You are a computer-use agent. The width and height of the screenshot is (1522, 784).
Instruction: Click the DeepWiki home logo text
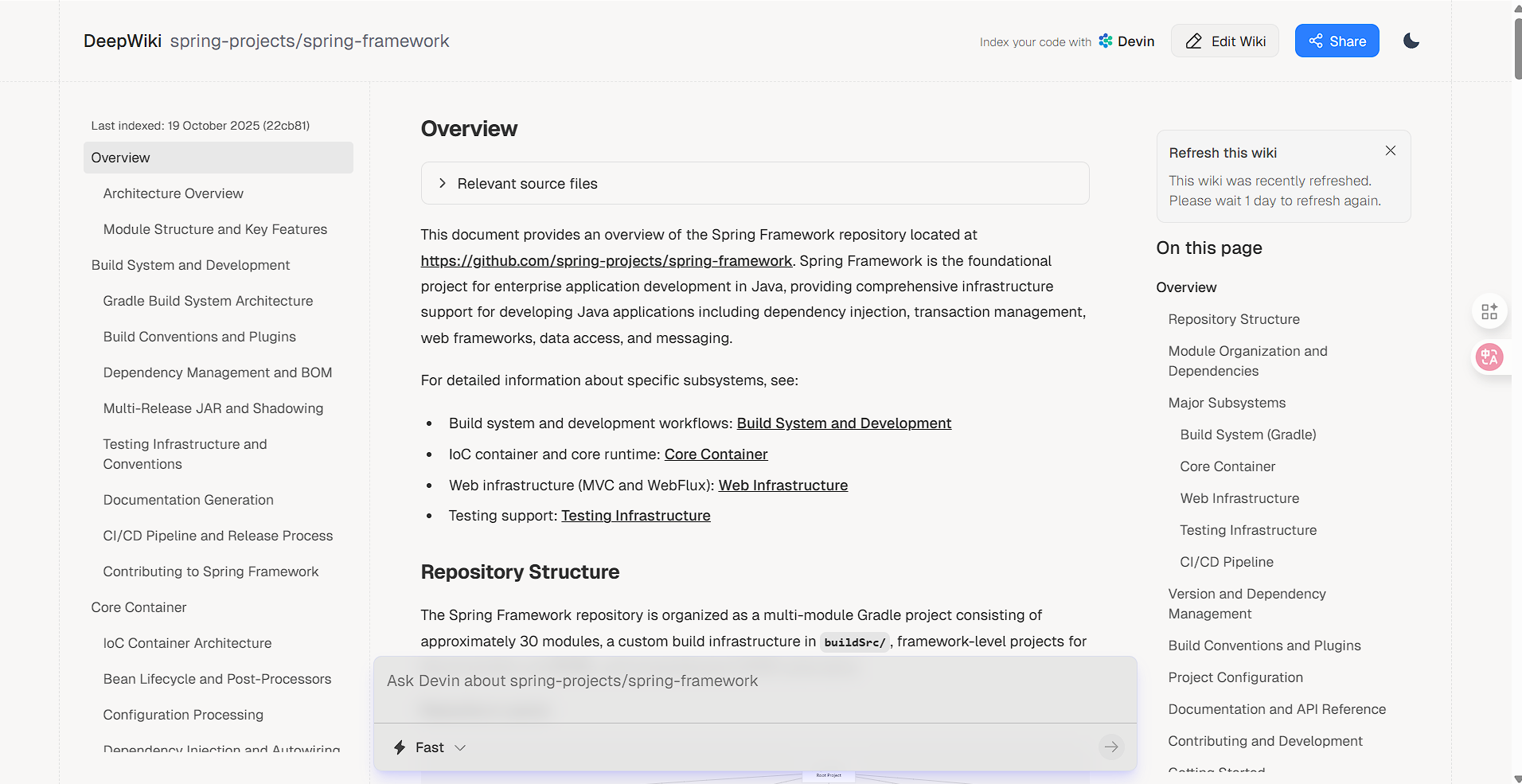[x=122, y=41]
